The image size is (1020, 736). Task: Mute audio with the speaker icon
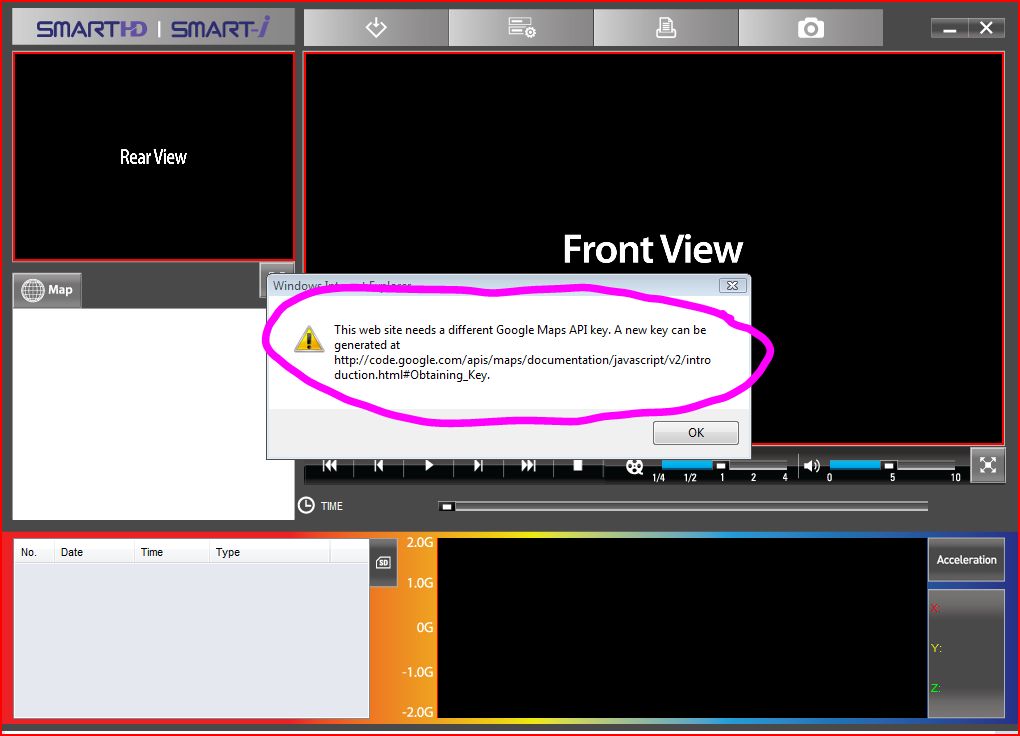(x=811, y=466)
